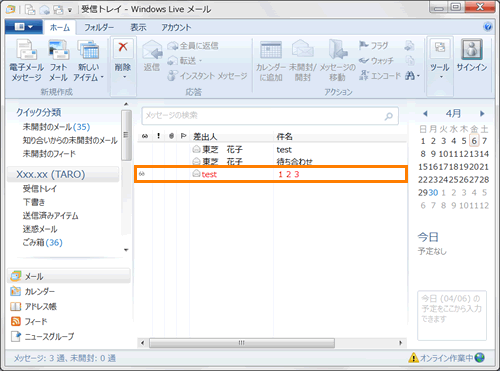Switch to メール view
The height and width of the screenshot is (371, 500).
(68, 276)
